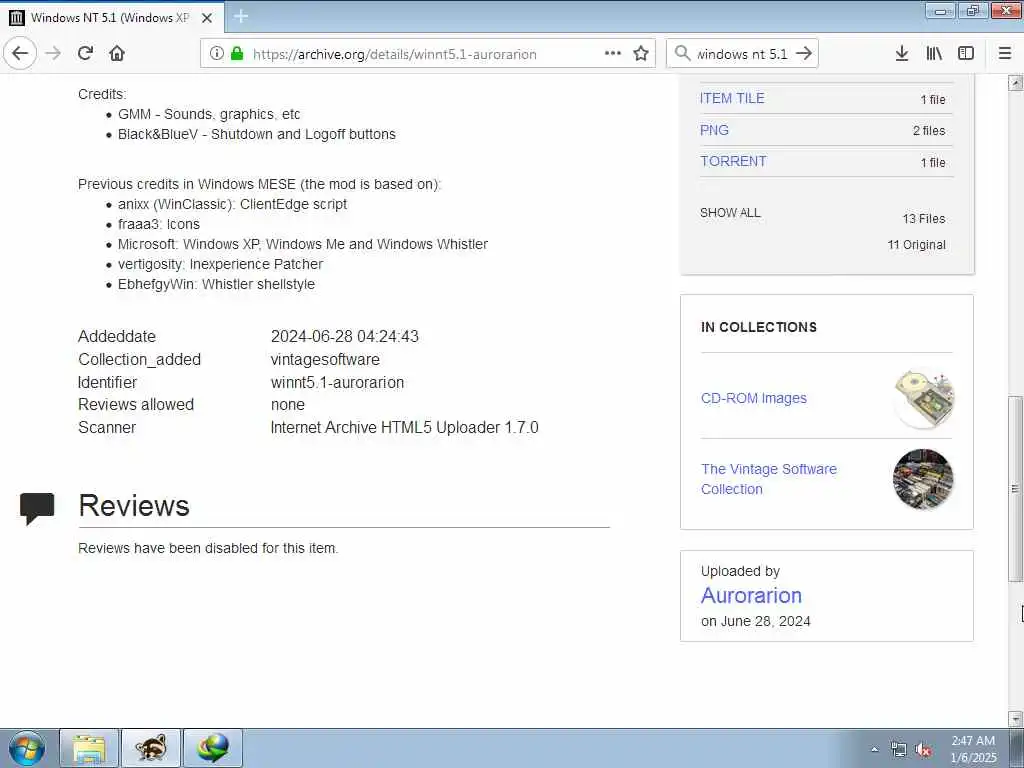The height and width of the screenshot is (768, 1024).
Task: Click Internet Archive HTML5 Uploader 1.7.0 text
Action: click(404, 427)
